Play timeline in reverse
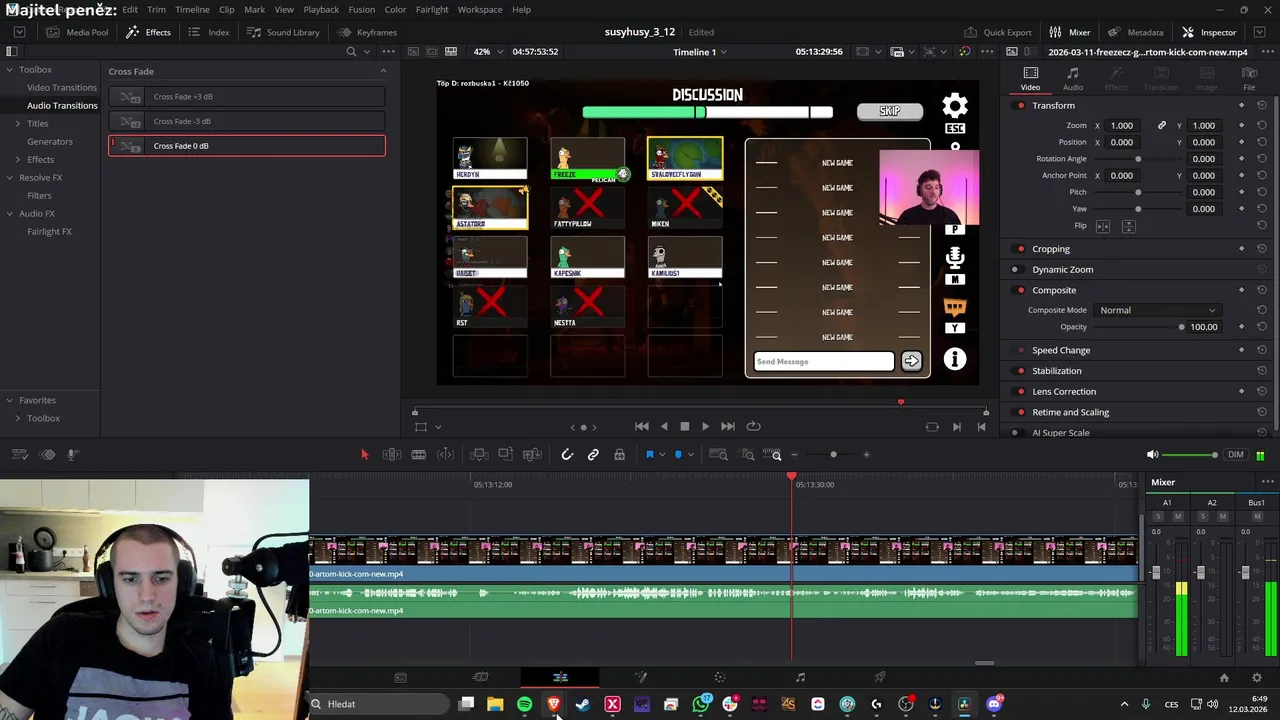This screenshot has width=1280, height=720. pyautogui.click(x=663, y=427)
